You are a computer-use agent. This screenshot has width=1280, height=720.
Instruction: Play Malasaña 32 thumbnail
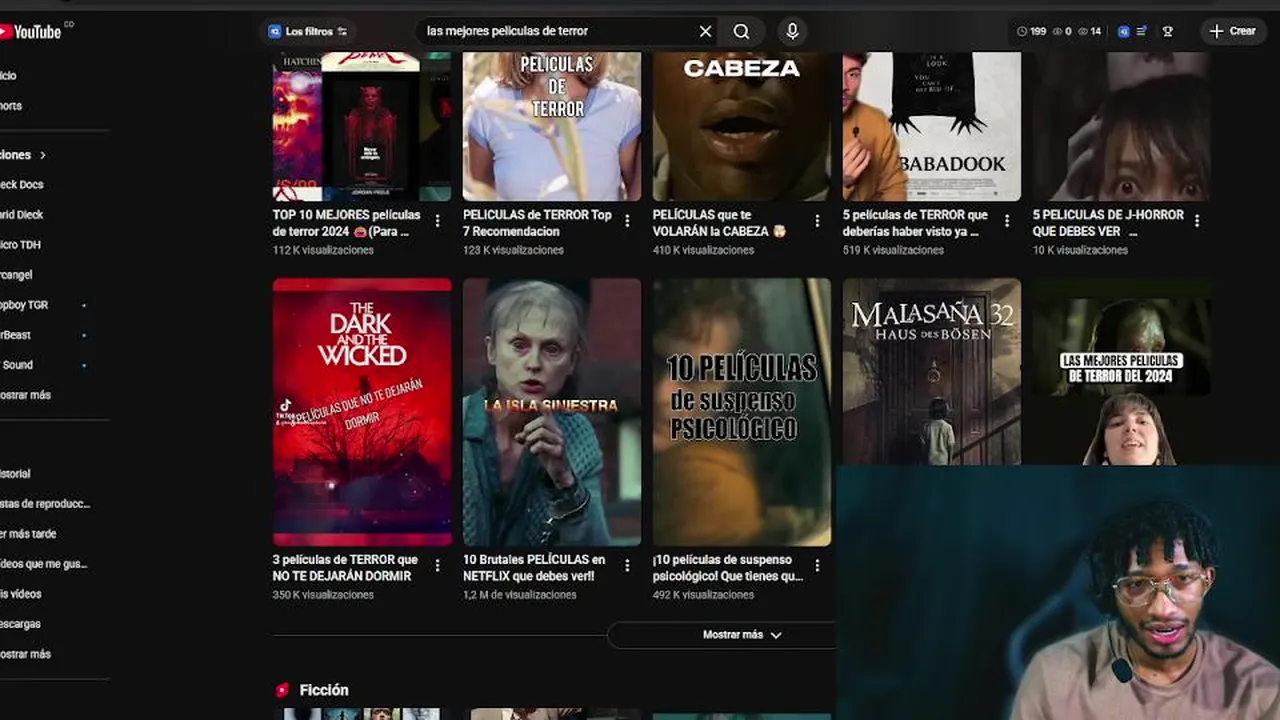coord(932,371)
